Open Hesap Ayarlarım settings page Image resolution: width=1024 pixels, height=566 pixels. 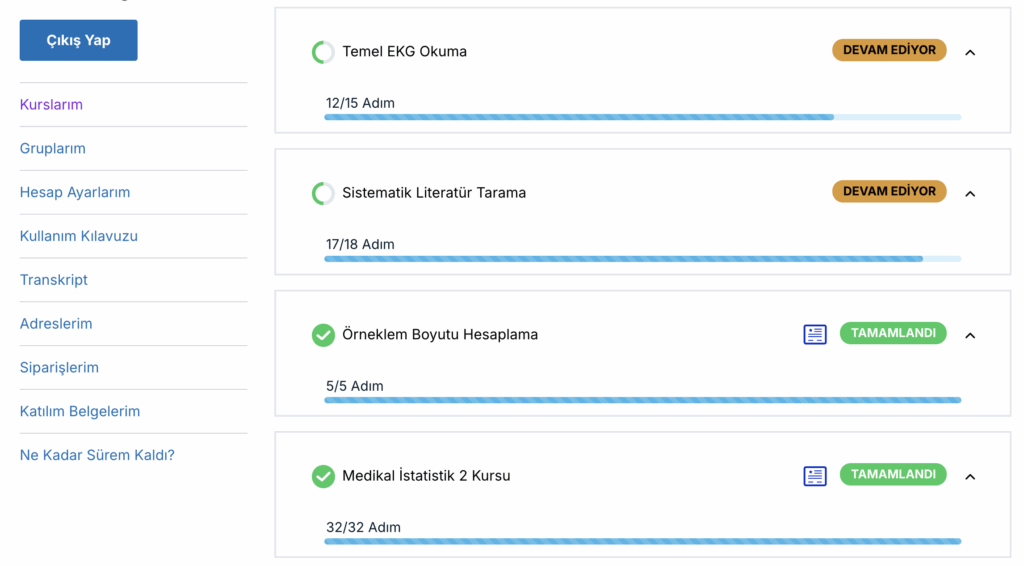[x=74, y=192]
